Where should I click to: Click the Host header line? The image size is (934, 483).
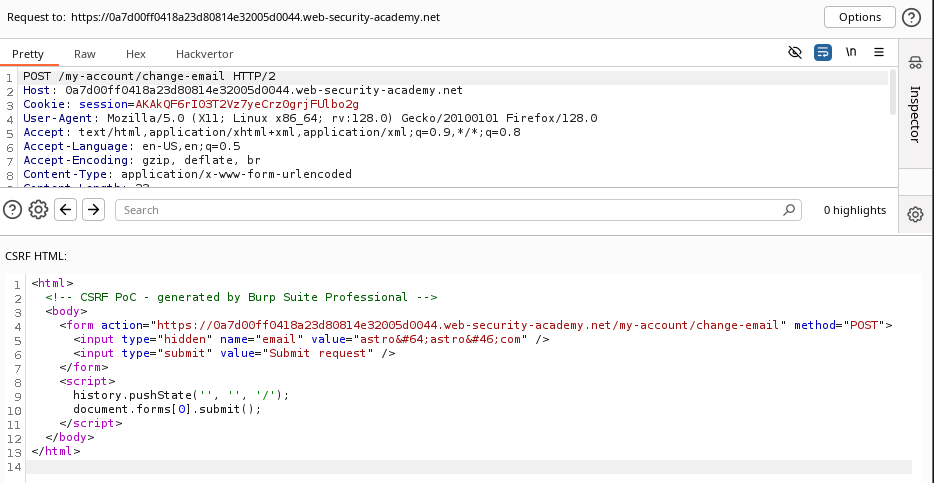[243, 91]
